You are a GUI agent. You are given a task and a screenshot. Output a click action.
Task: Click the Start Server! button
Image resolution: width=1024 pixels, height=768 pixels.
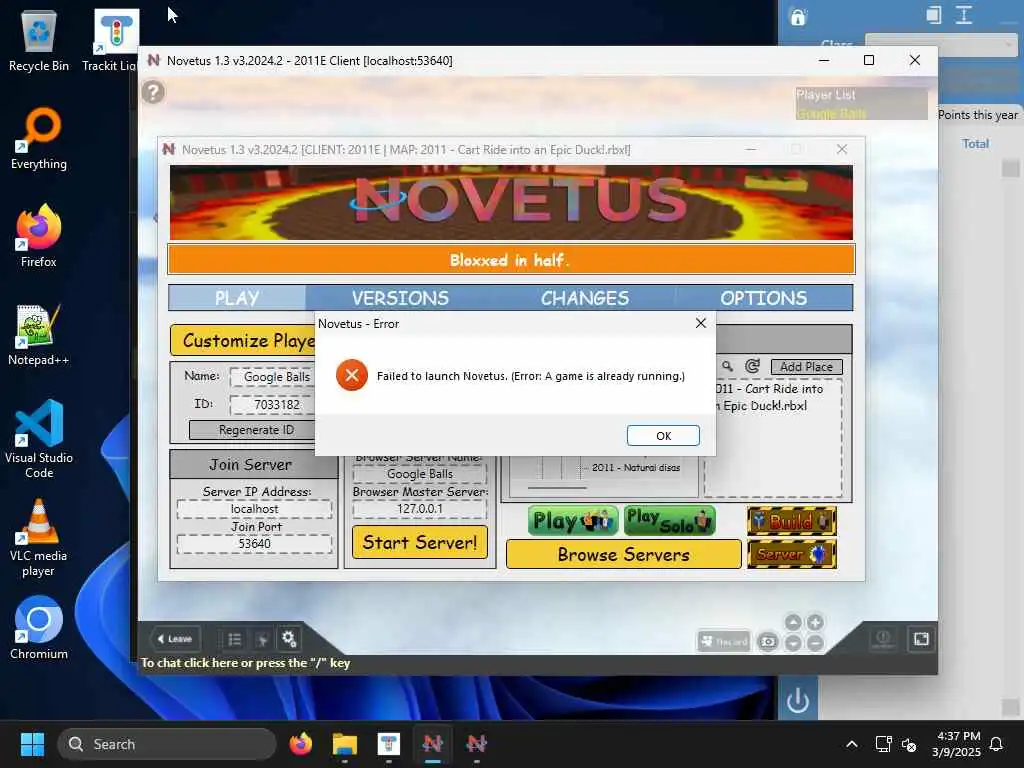tap(420, 542)
